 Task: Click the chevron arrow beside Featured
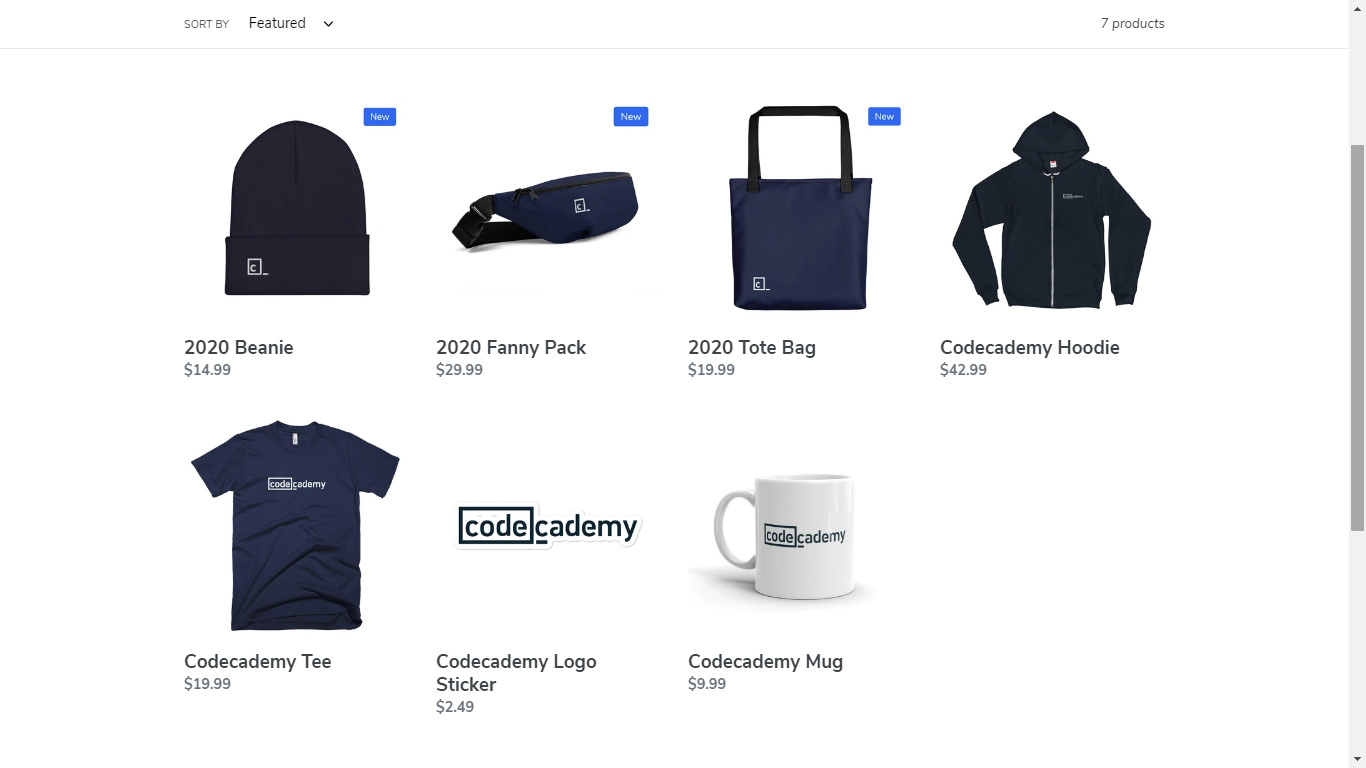pyautogui.click(x=328, y=24)
